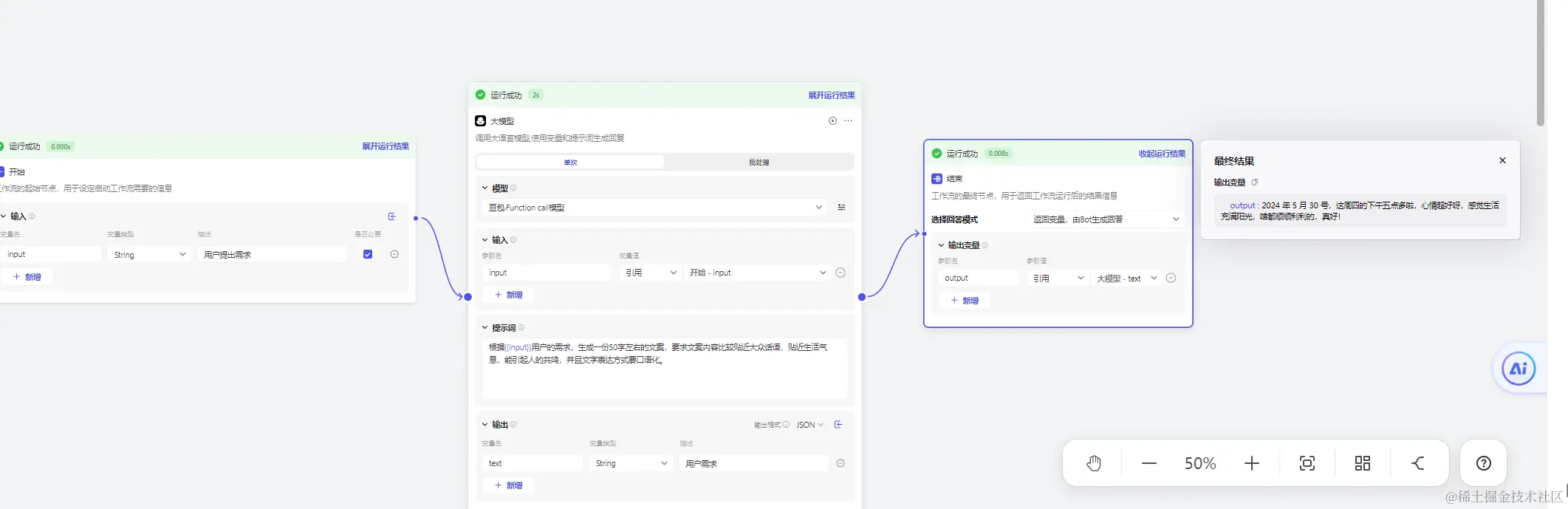Click the input variable name field in 开始 node
The height and width of the screenshot is (509, 1568).
click(x=50, y=254)
